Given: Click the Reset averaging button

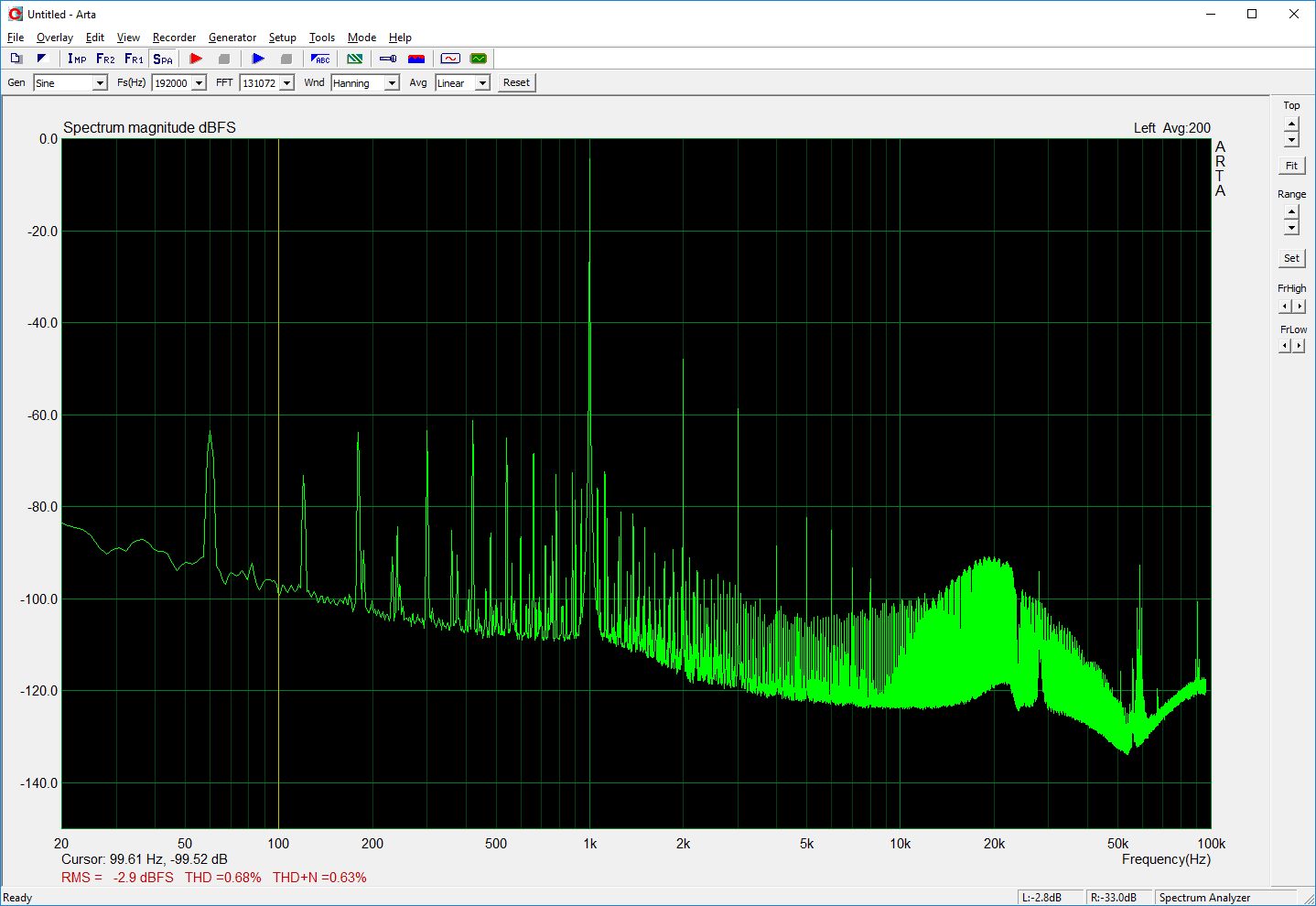Looking at the screenshot, I should click(516, 82).
